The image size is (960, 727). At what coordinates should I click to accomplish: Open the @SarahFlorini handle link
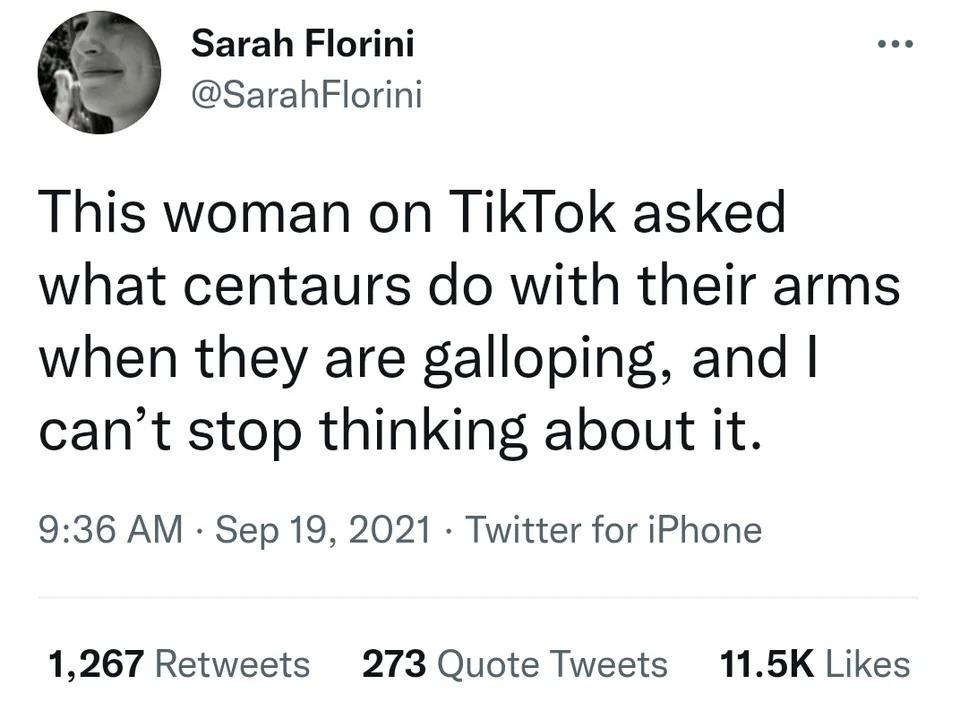tap(306, 95)
